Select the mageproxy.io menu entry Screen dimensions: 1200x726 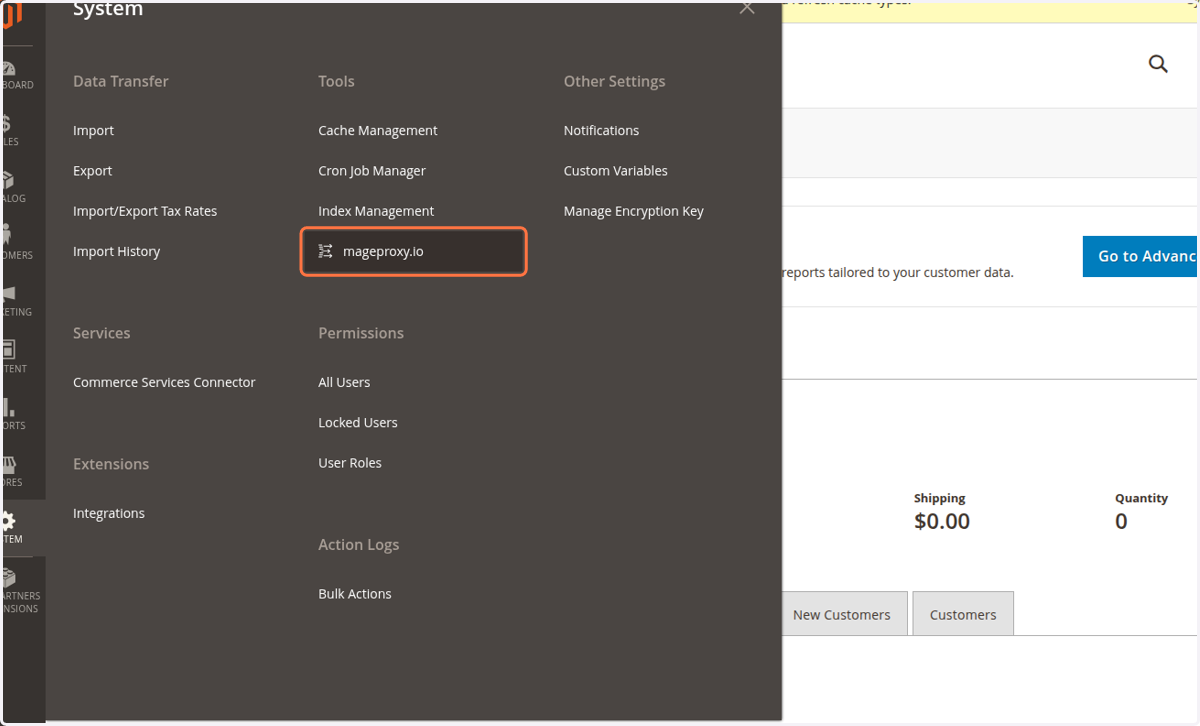(x=413, y=251)
